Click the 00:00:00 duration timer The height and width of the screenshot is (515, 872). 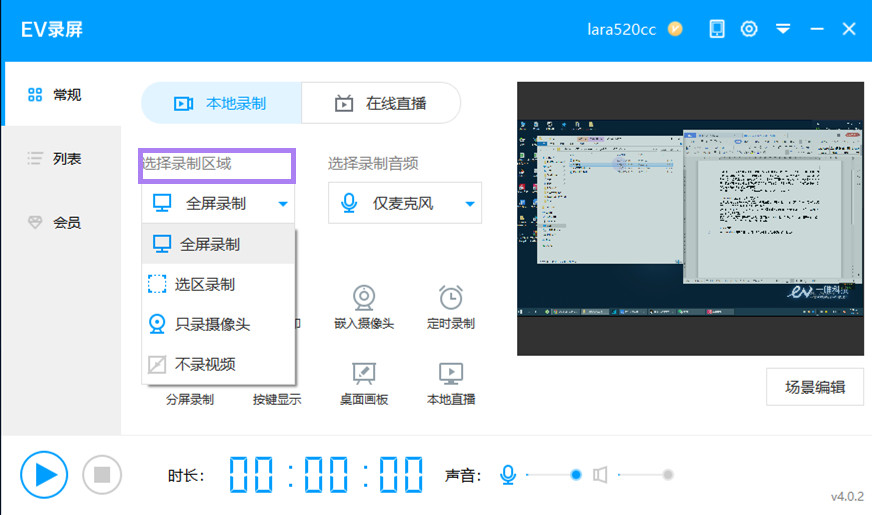point(326,475)
